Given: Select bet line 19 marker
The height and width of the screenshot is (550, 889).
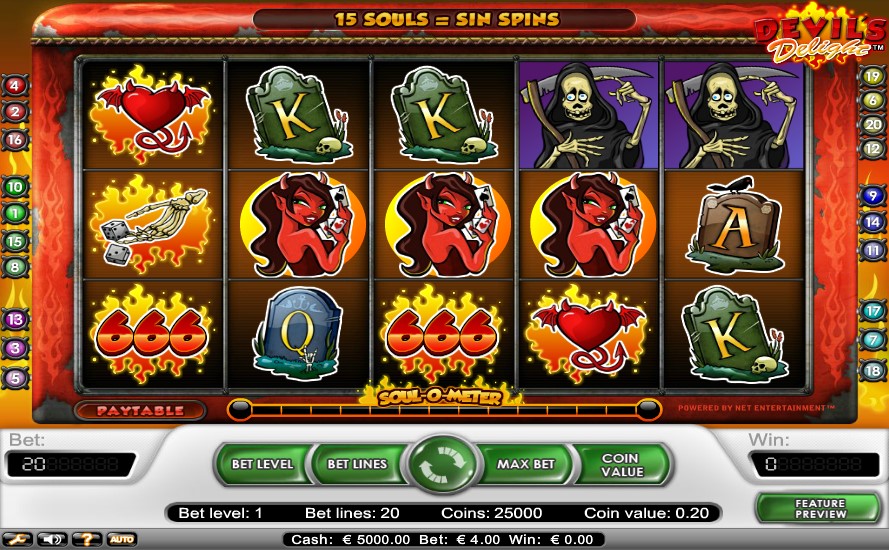Looking at the screenshot, I should (872, 76).
